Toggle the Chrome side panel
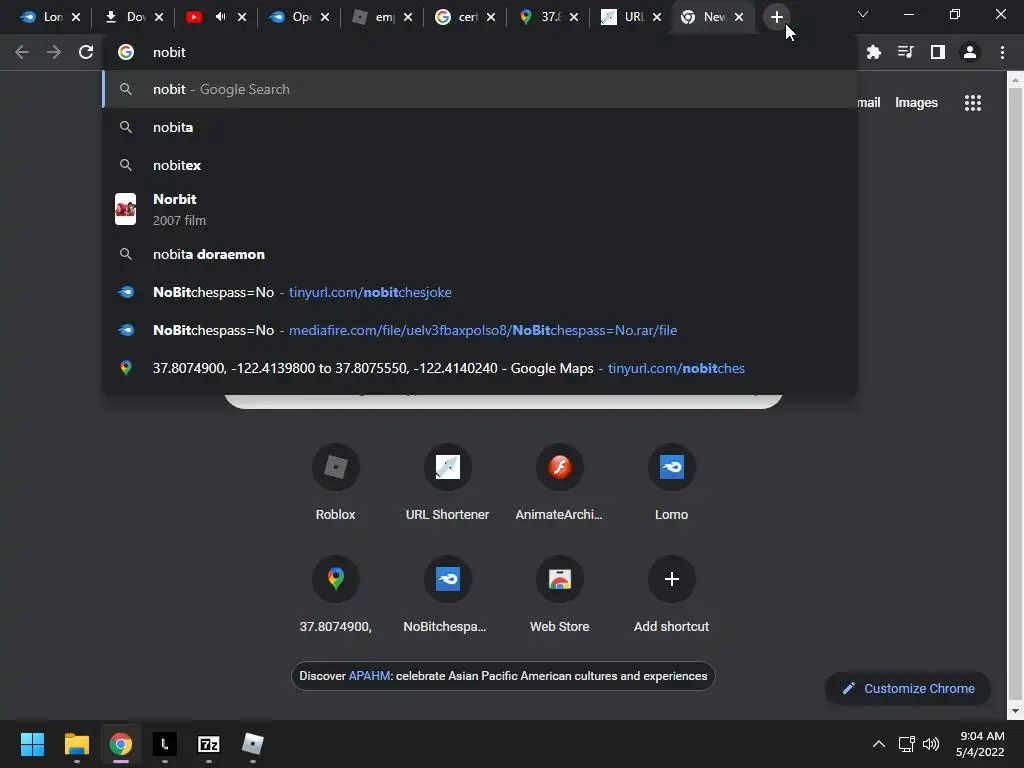 [x=938, y=52]
